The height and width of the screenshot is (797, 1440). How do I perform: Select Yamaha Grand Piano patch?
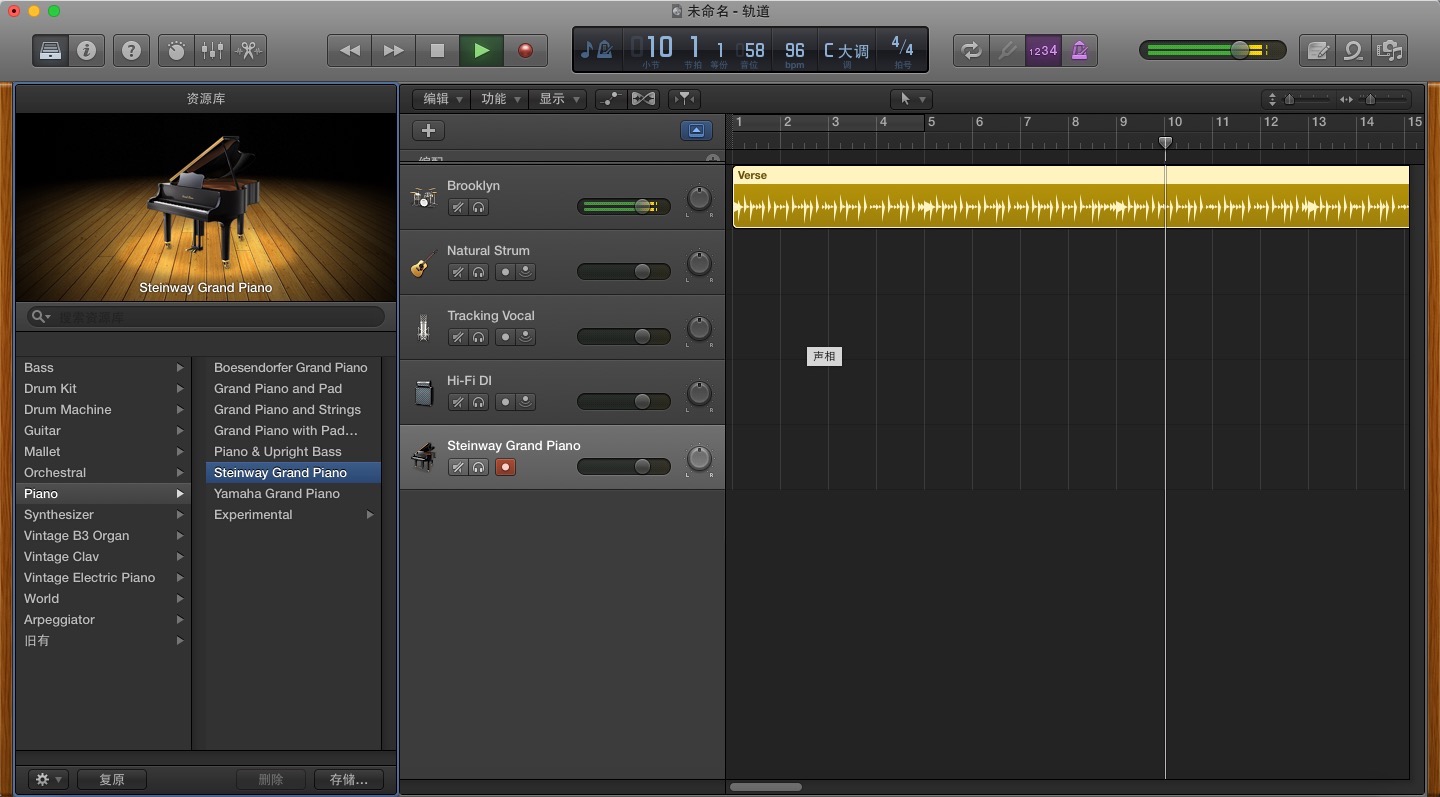(x=277, y=494)
